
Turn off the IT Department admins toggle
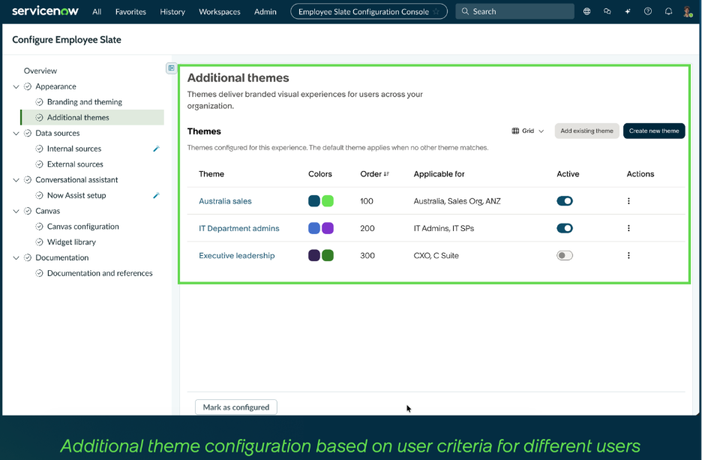pos(565,228)
